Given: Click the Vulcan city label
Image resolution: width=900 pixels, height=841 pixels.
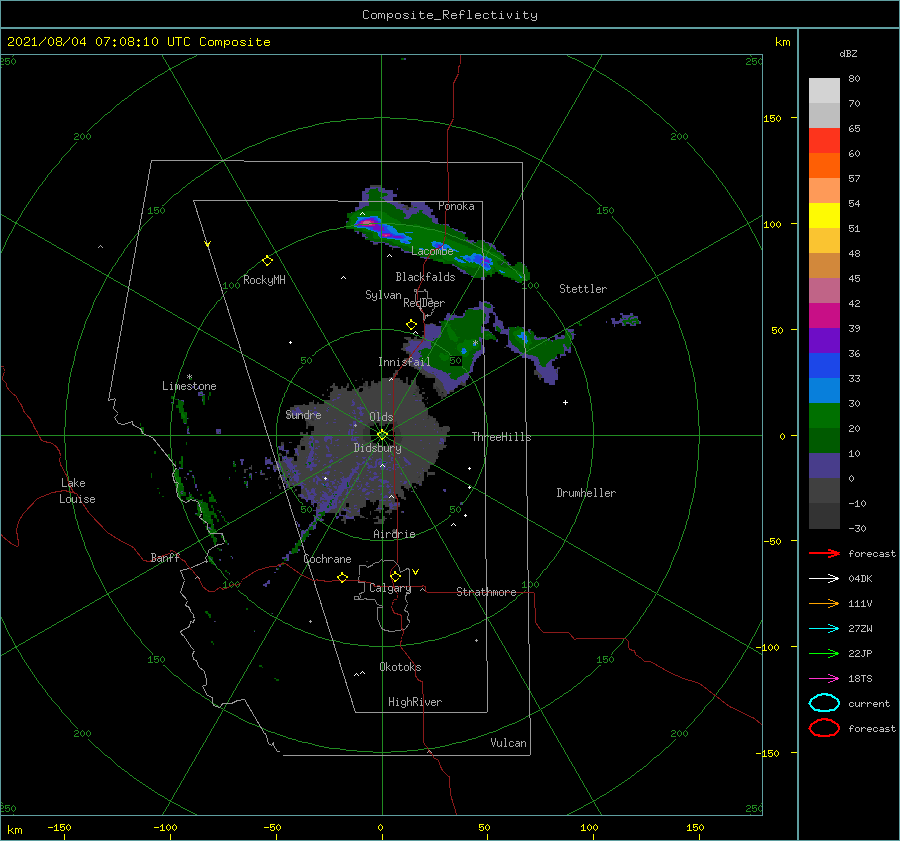Looking at the screenshot, I should 508,743.
